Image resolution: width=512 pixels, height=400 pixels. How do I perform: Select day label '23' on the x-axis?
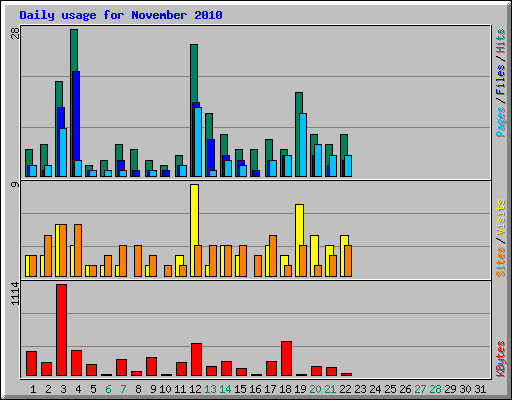pos(360,389)
